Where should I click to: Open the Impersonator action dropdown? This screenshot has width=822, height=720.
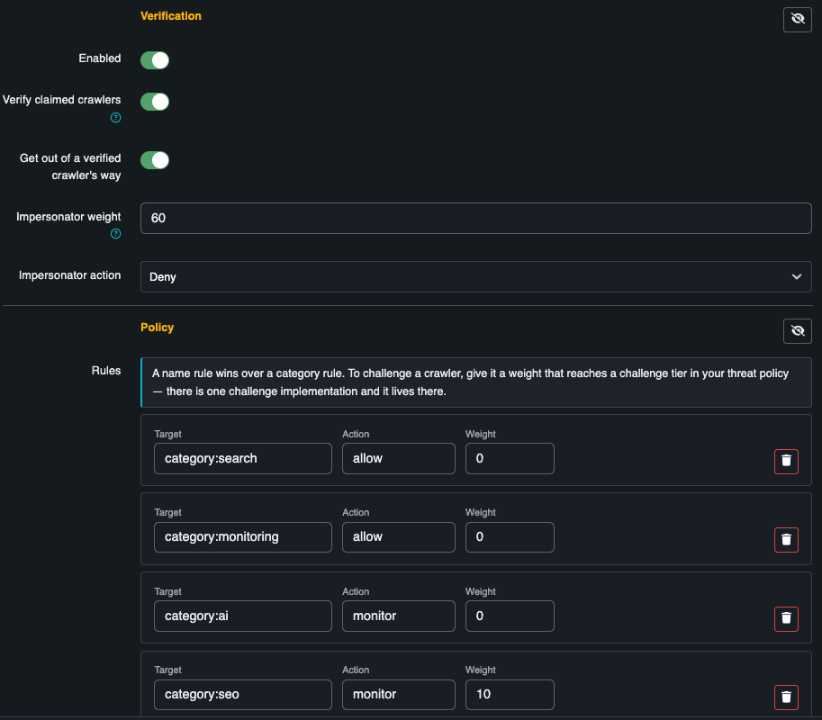tap(475, 277)
